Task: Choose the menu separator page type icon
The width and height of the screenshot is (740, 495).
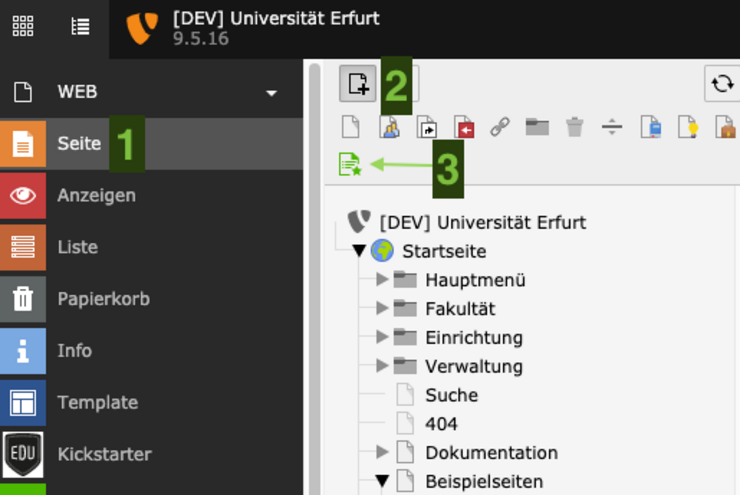Action: 612,127
